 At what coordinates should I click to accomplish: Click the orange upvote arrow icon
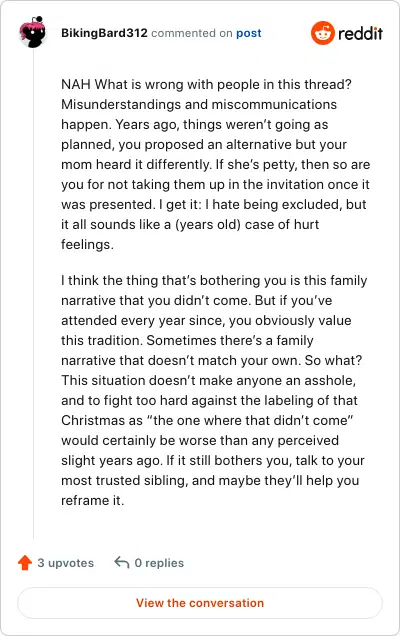click(25, 563)
